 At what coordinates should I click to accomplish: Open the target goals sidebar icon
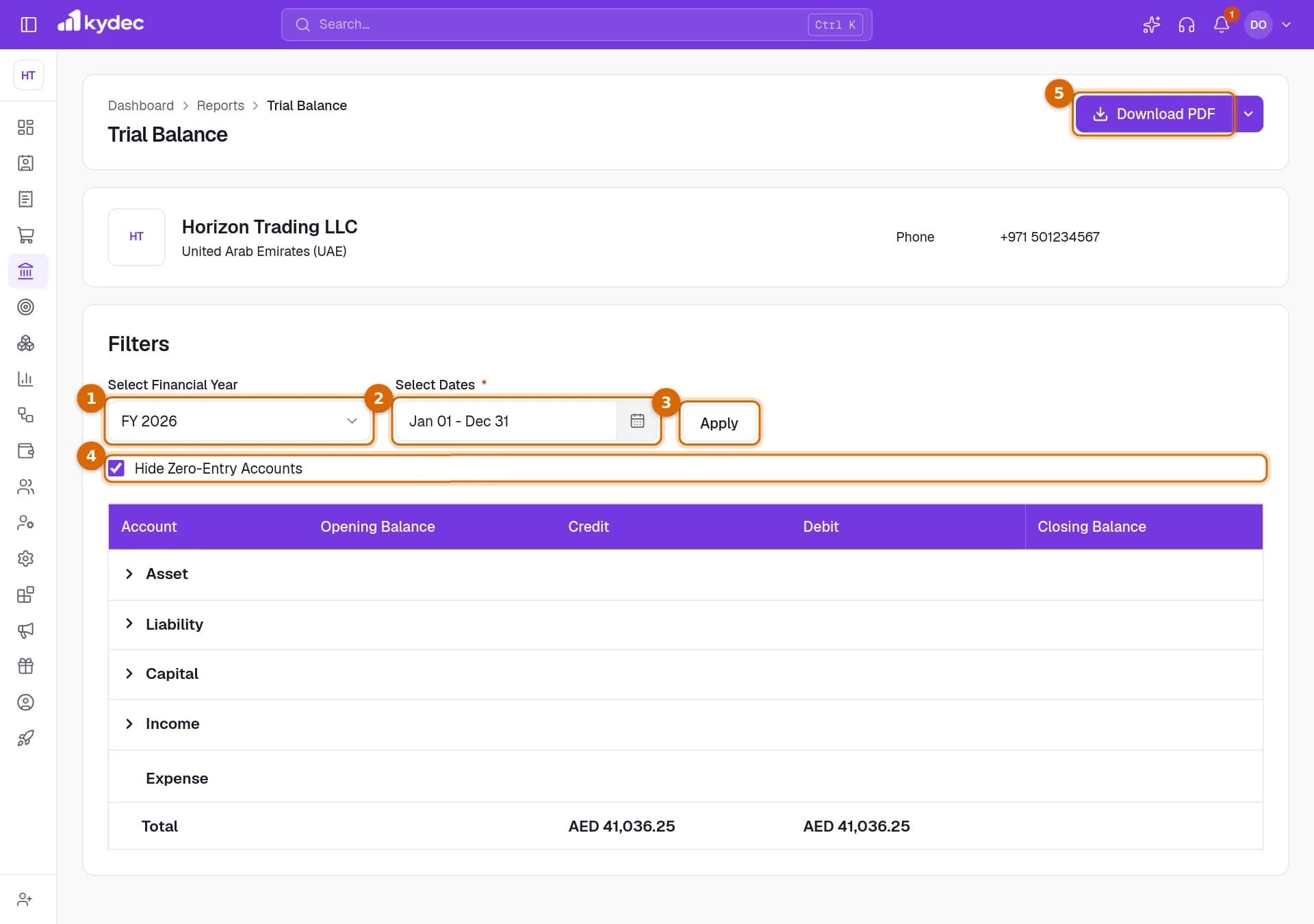25,307
